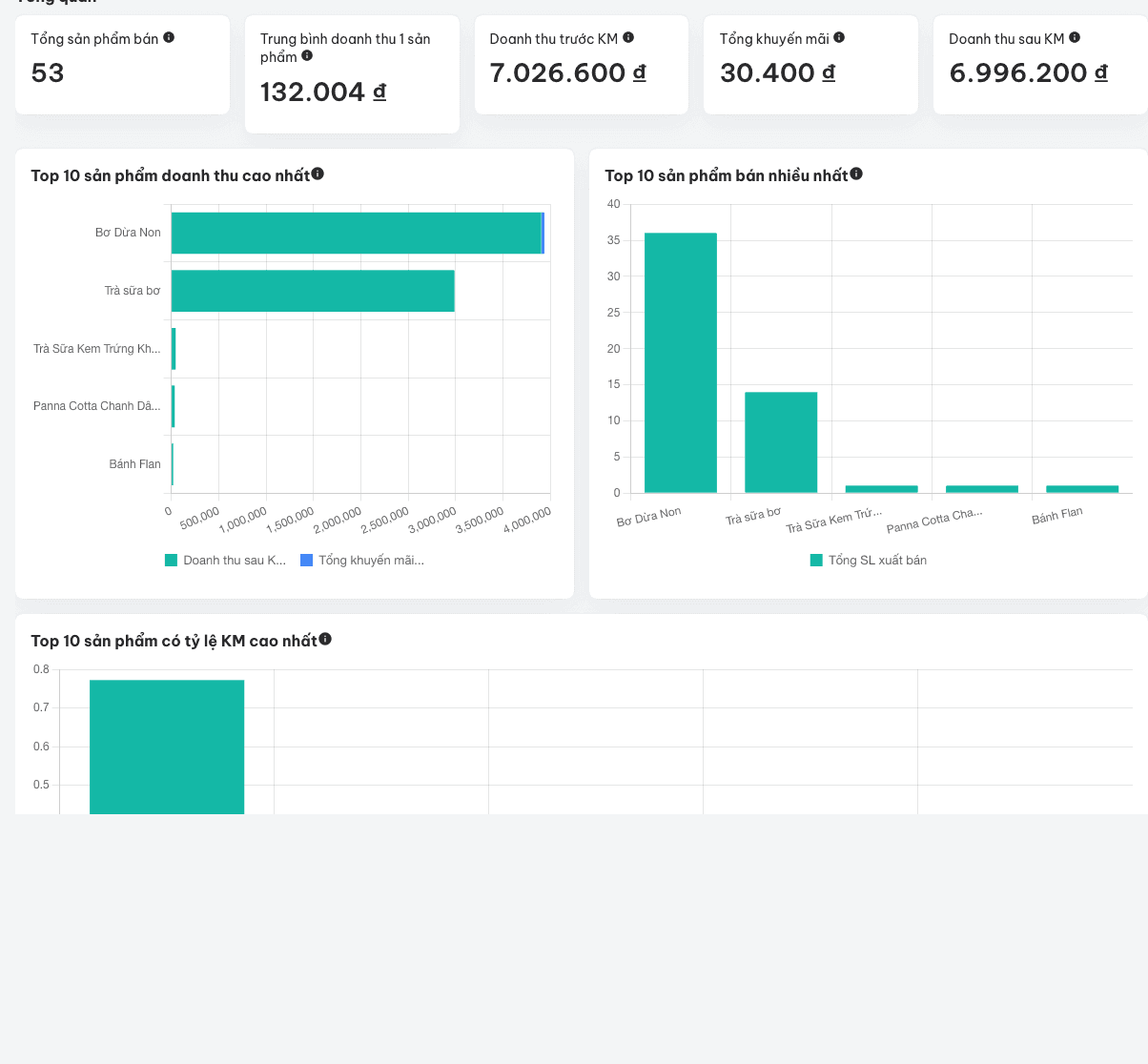Click Tổng khuyến mãi card title
The width and height of the screenshot is (1148, 1064).
click(x=774, y=39)
